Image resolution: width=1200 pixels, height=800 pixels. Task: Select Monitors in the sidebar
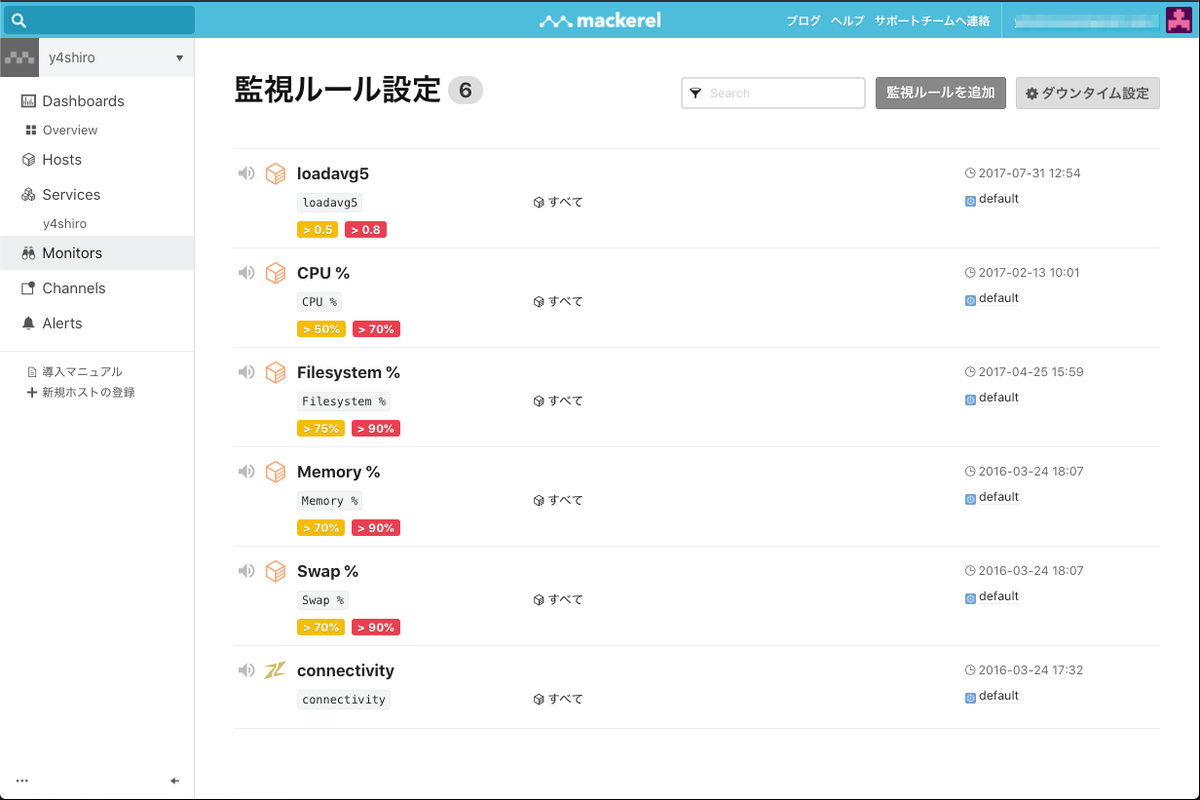pyautogui.click(x=97, y=253)
